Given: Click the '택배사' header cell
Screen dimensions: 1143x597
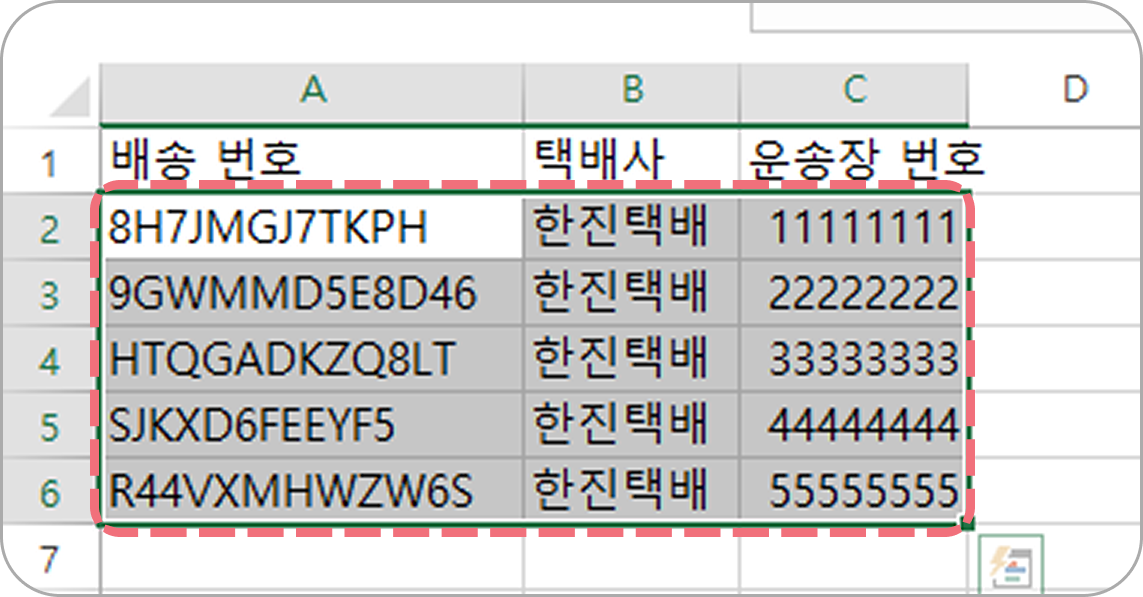Looking at the screenshot, I should click(x=631, y=160).
